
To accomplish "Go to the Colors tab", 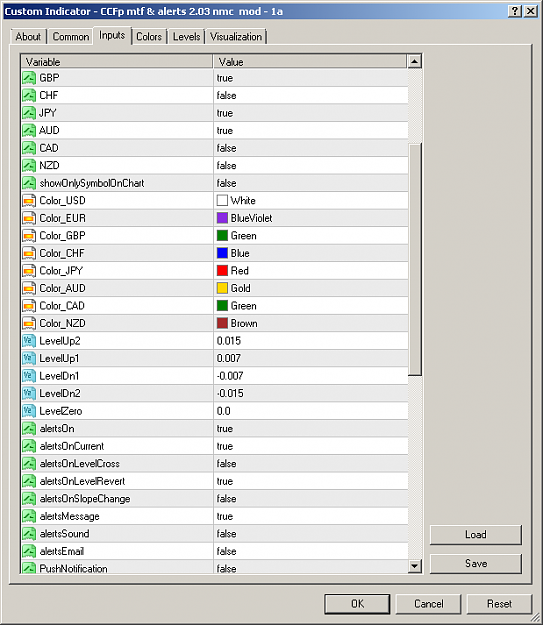I will 149,37.
